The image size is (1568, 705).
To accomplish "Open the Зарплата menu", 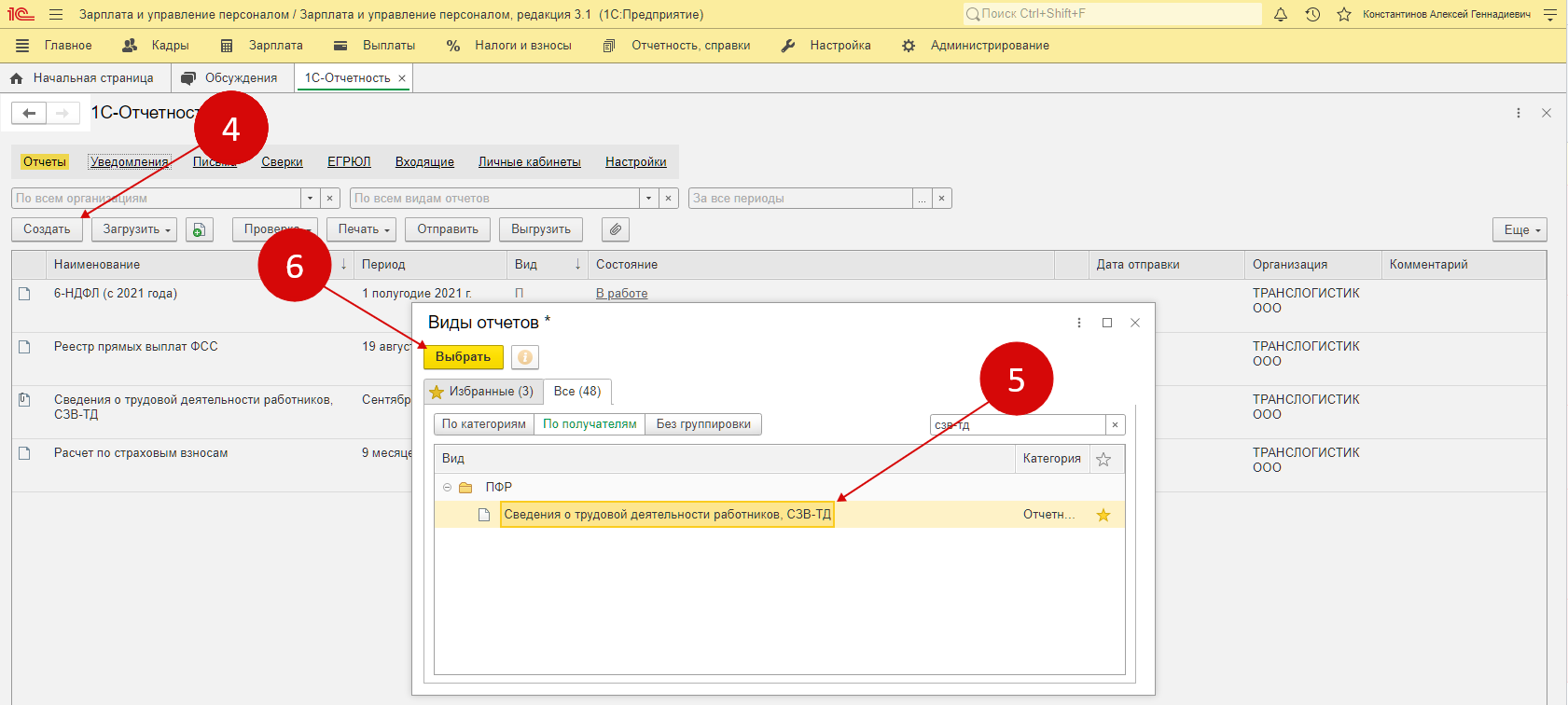I will tap(276, 46).
